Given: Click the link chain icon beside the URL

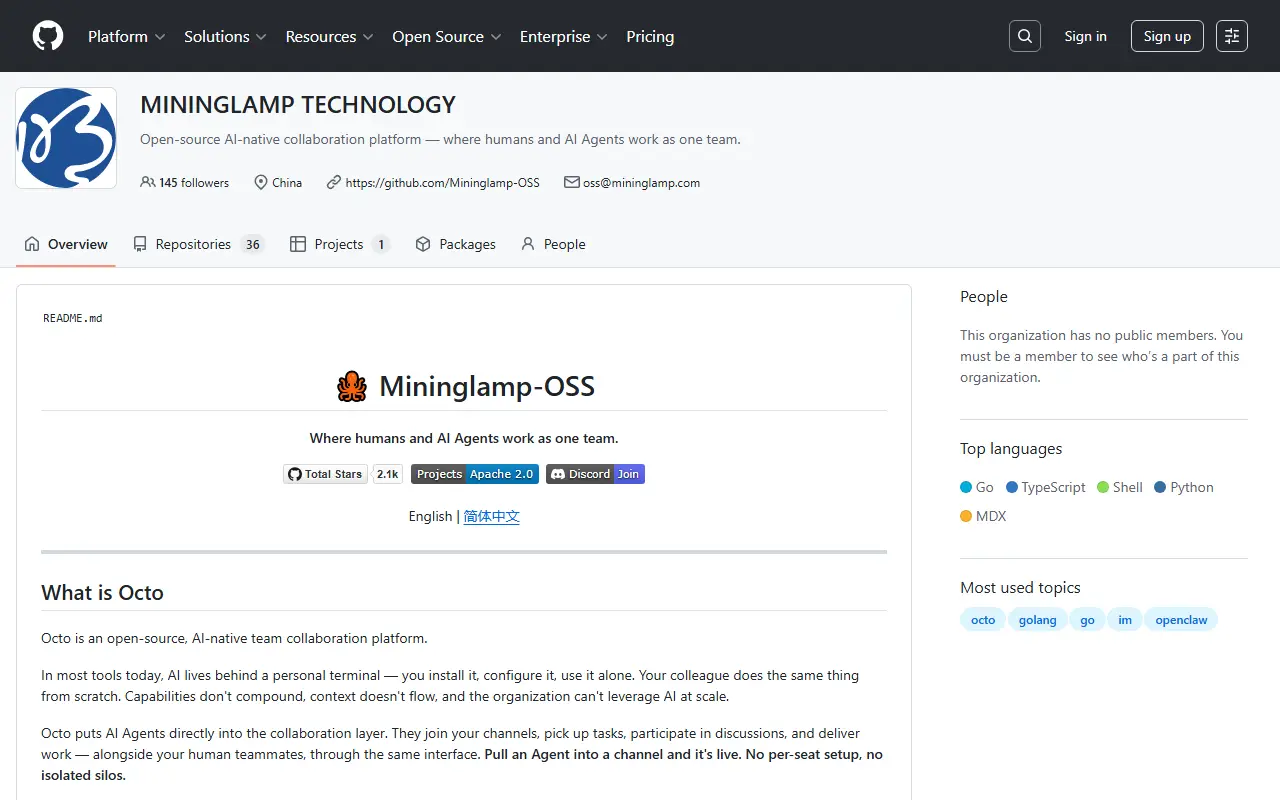Looking at the screenshot, I should click(x=334, y=183).
